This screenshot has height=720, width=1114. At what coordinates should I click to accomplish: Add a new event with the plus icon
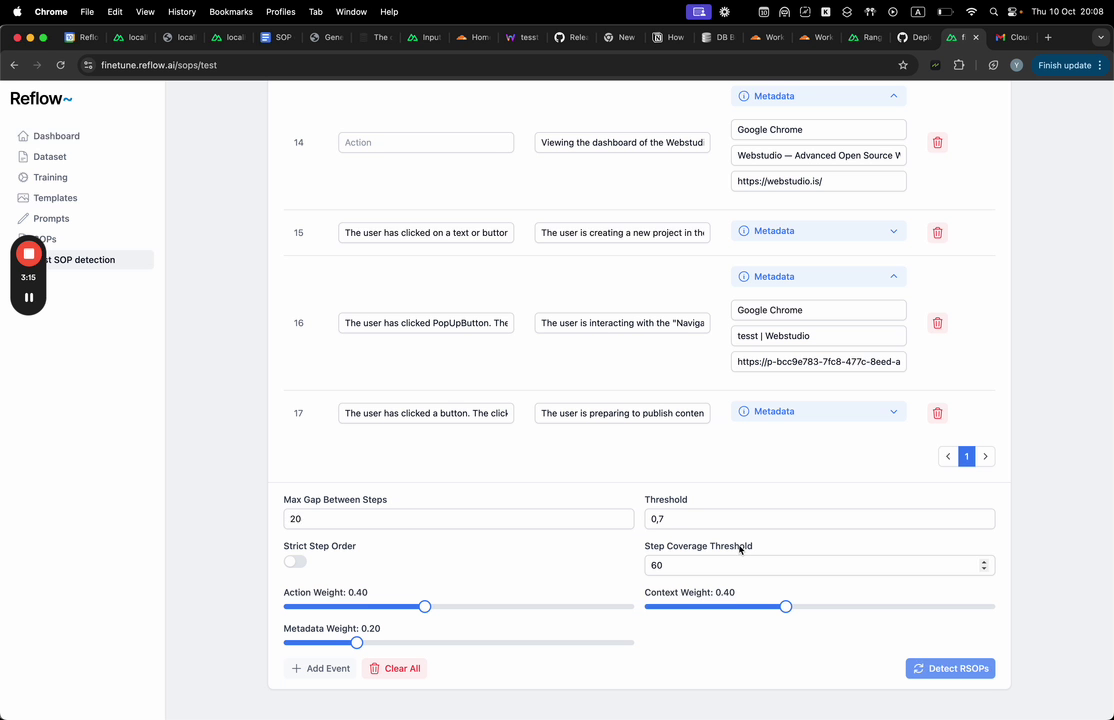[x=319, y=668]
